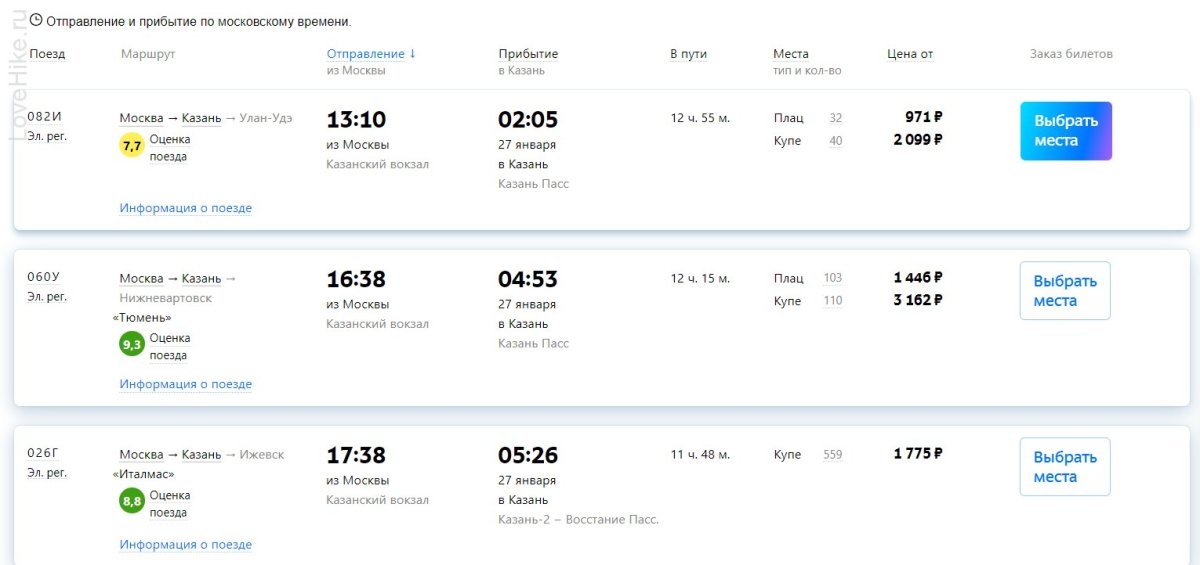This screenshot has height=565, width=1200.
Task: Sort trains by Цена от header
Action: click(910, 54)
